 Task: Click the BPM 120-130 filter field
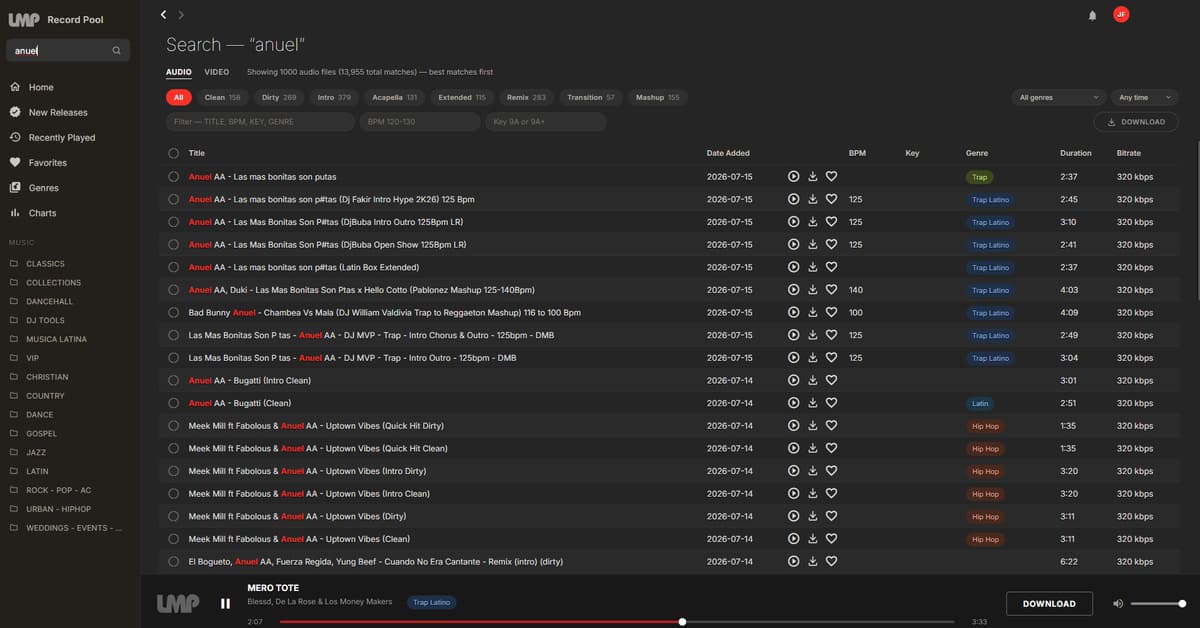(420, 122)
